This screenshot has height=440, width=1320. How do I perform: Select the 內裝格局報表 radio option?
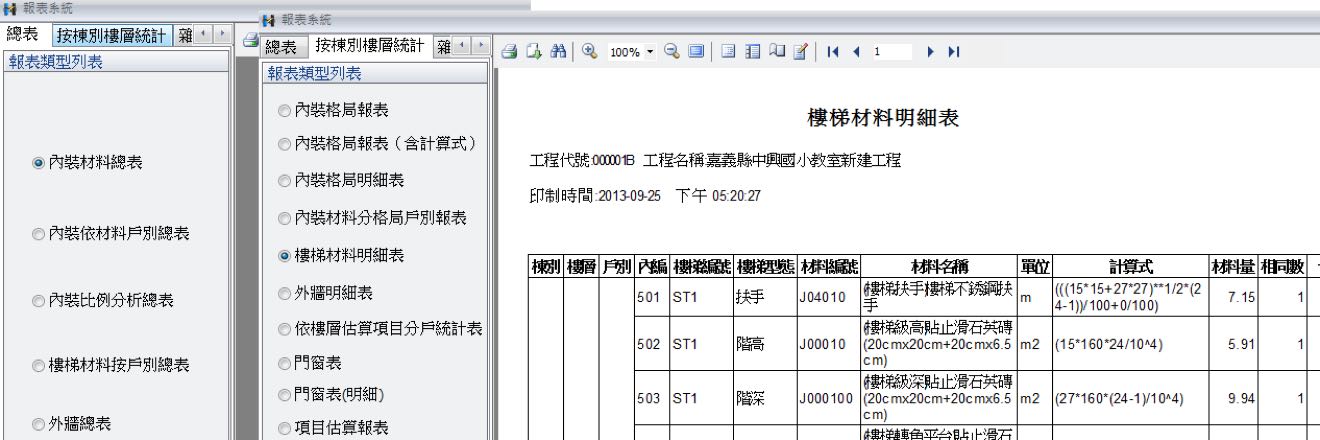click(x=285, y=109)
